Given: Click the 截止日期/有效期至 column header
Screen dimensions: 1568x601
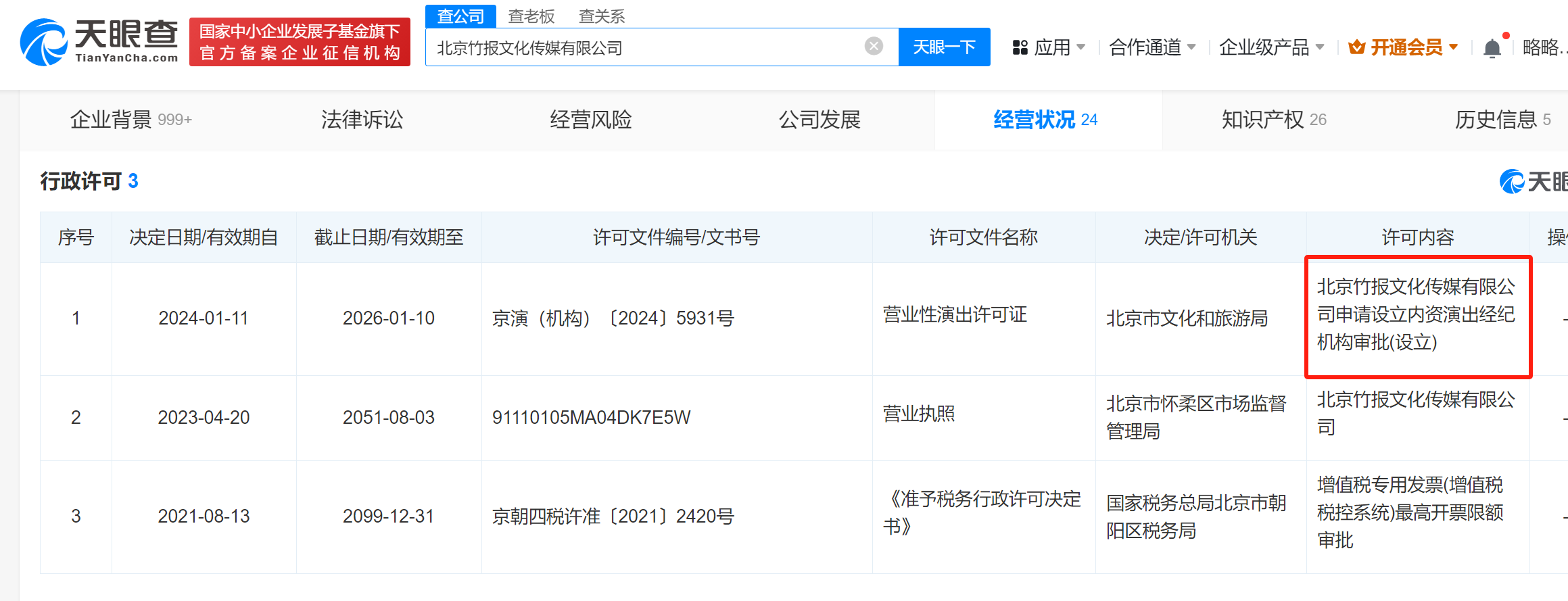Looking at the screenshot, I should pos(389,237).
